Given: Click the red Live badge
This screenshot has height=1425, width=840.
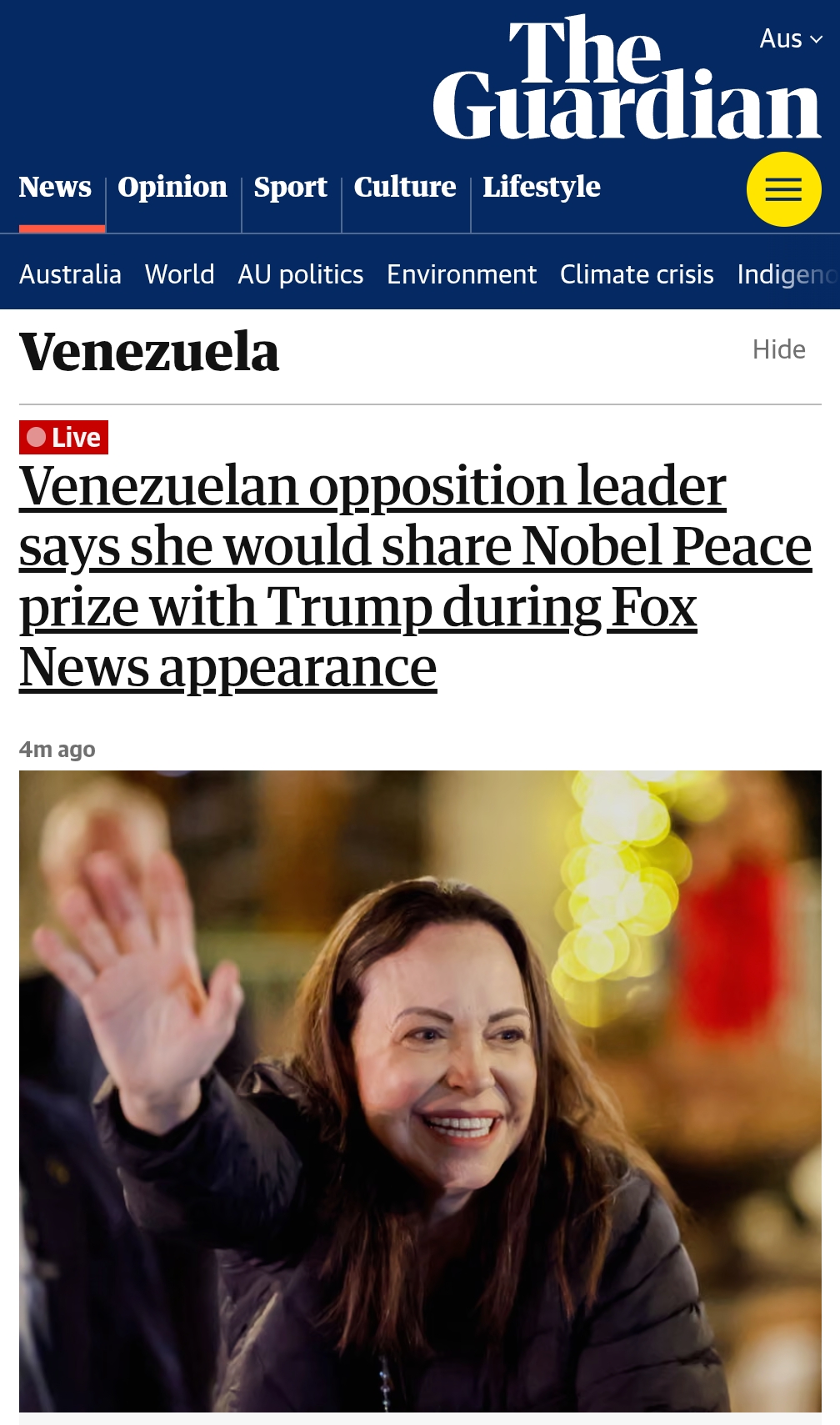Looking at the screenshot, I should tap(64, 437).
